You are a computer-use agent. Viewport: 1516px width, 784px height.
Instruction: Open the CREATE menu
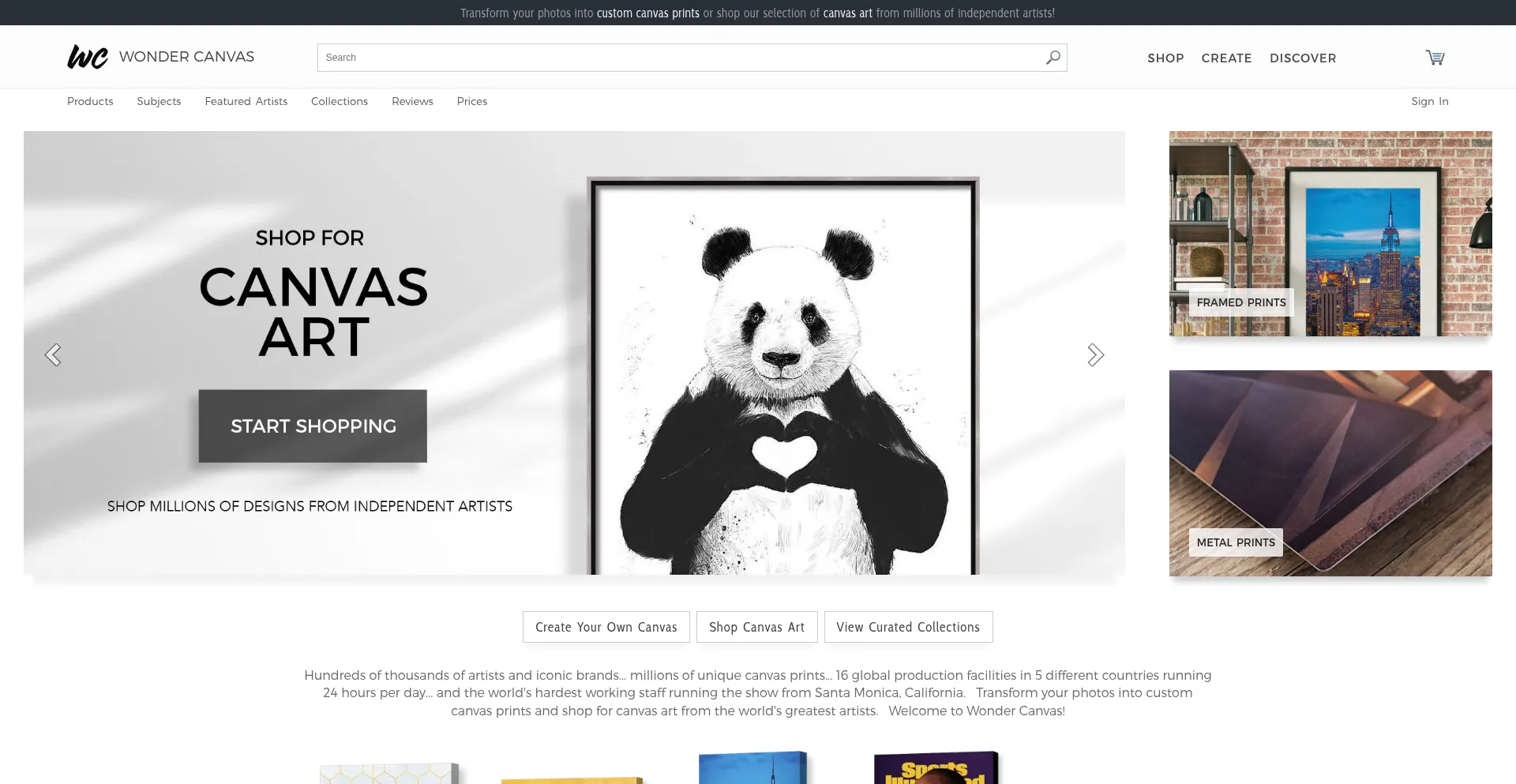(x=1226, y=58)
